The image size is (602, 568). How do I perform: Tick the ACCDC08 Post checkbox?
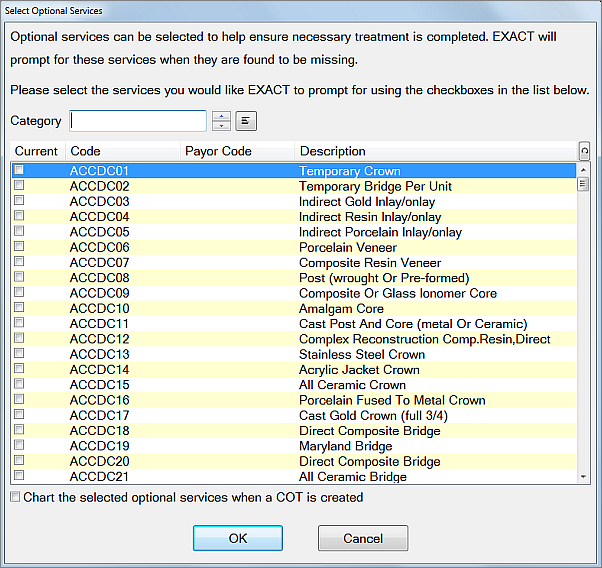pos(19,277)
